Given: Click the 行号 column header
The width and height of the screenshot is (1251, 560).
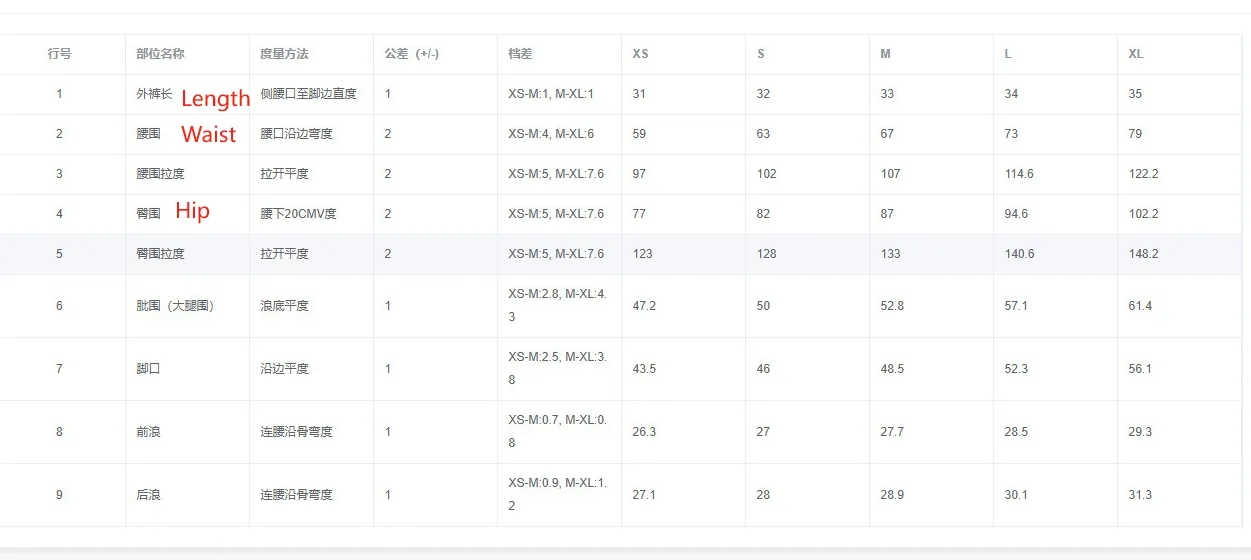Looking at the screenshot, I should pos(60,54).
